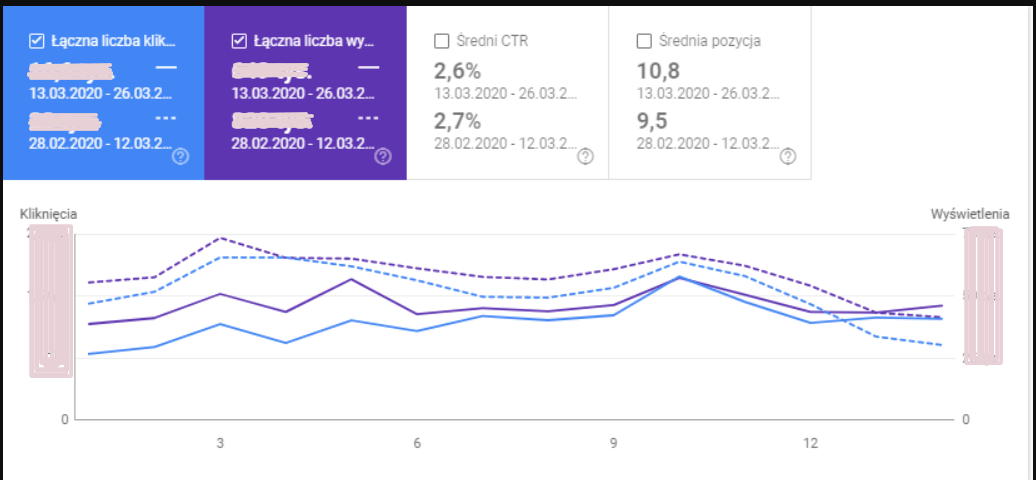Click the 10,8 average position value
This screenshot has height=480, width=1036.
click(658, 71)
